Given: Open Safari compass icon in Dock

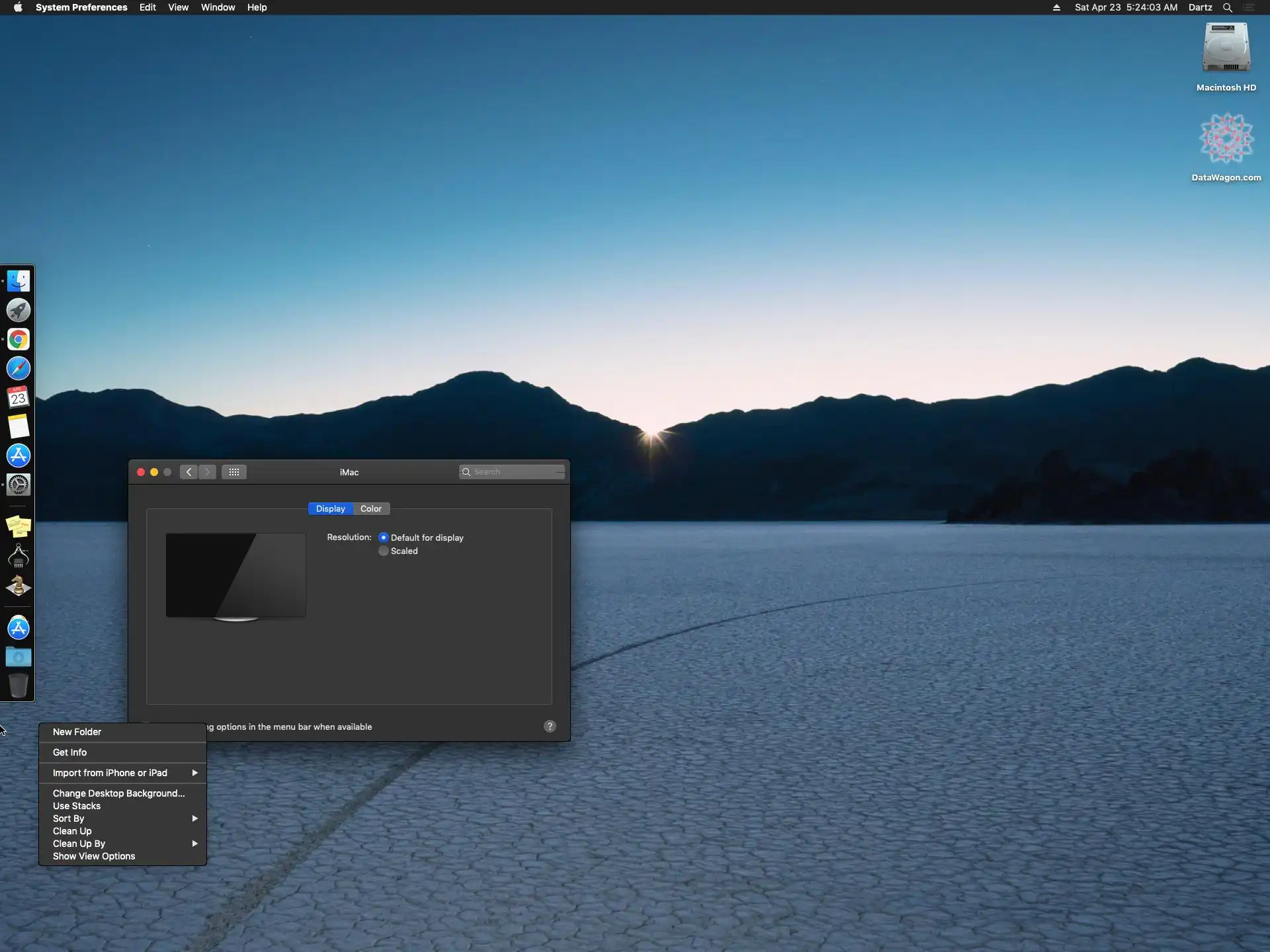Looking at the screenshot, I should (19, 368).
